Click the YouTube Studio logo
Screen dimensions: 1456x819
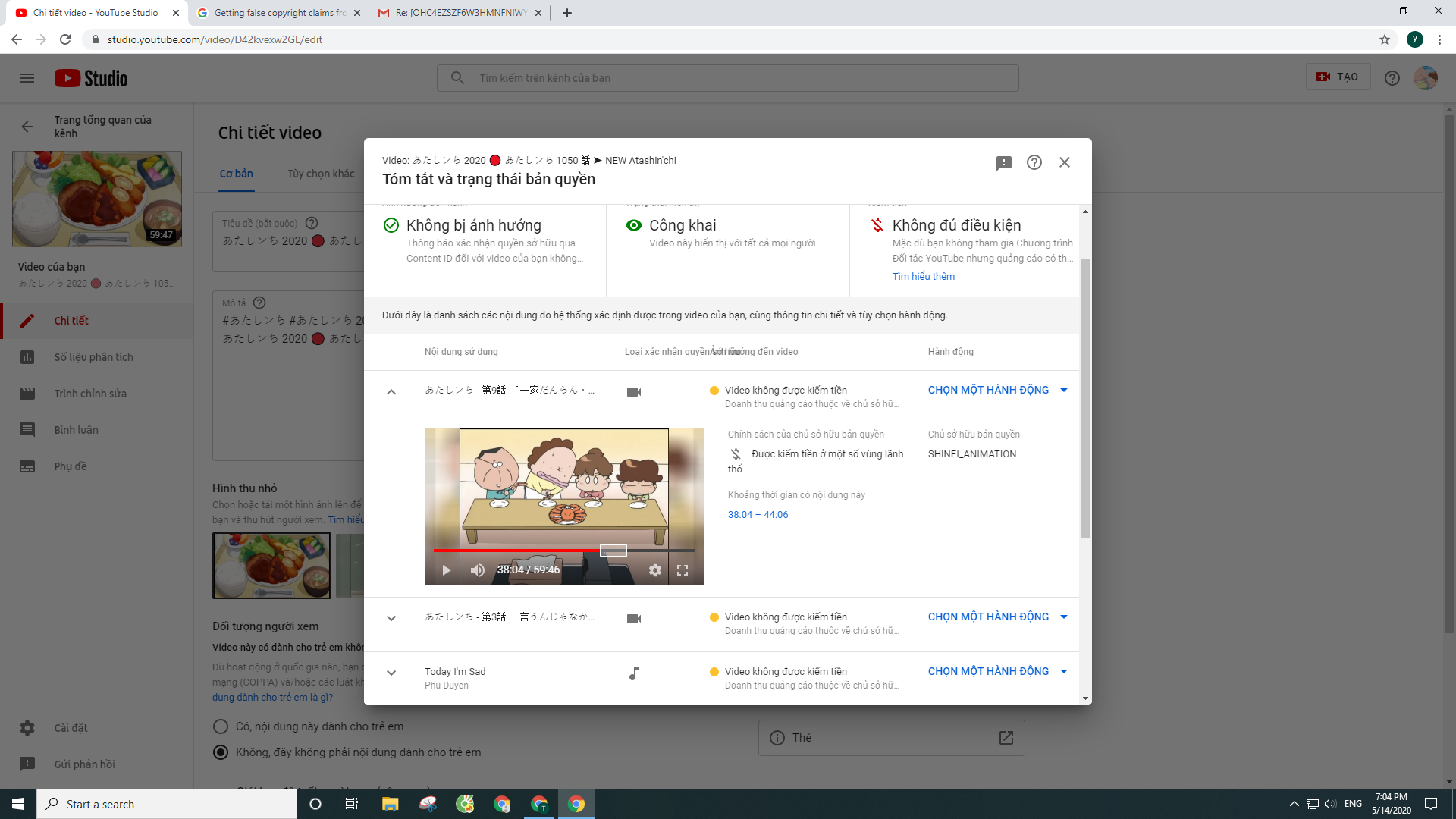tap(91, 78)
